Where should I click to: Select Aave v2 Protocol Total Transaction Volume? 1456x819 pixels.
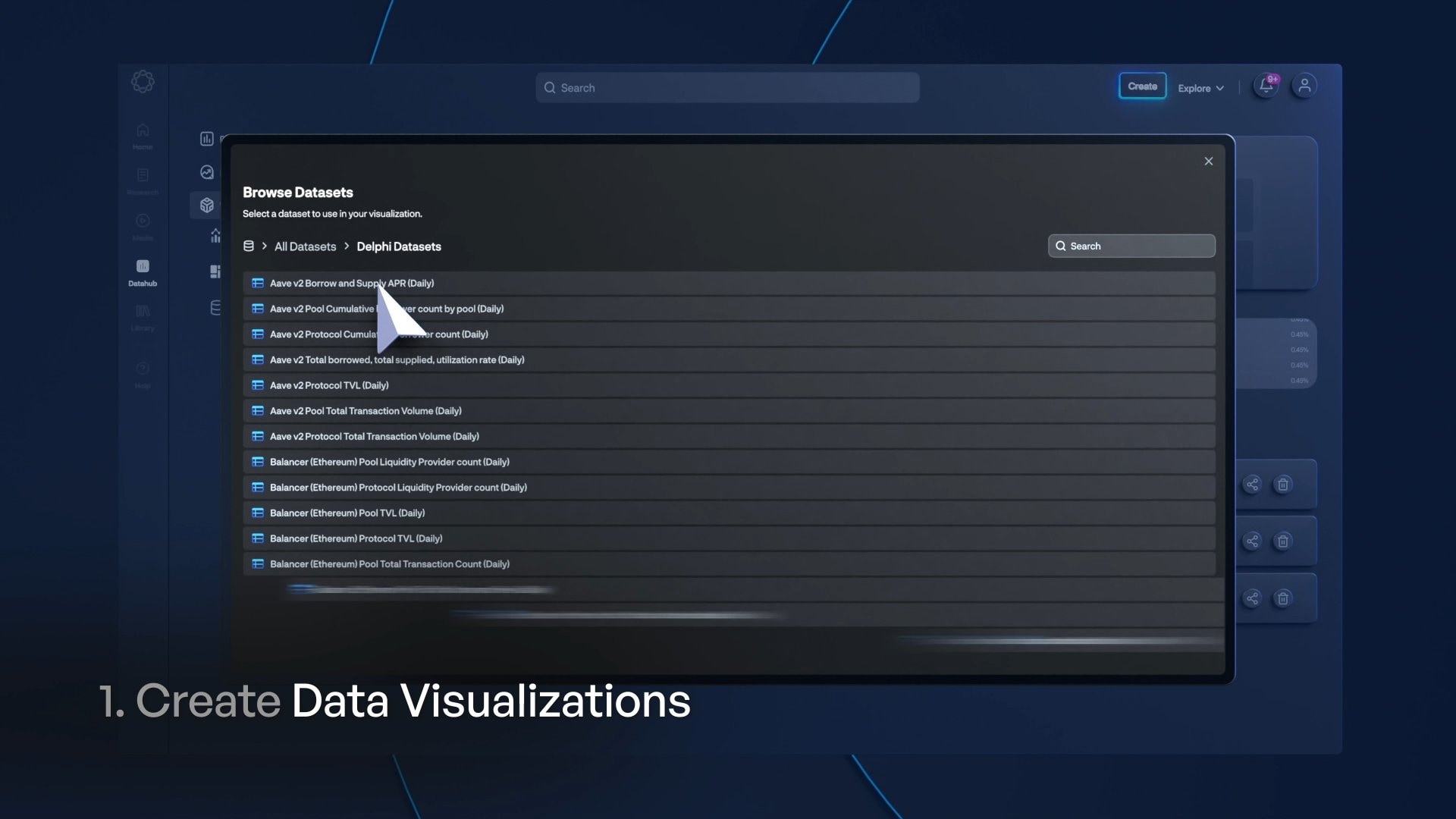[729, 437]
